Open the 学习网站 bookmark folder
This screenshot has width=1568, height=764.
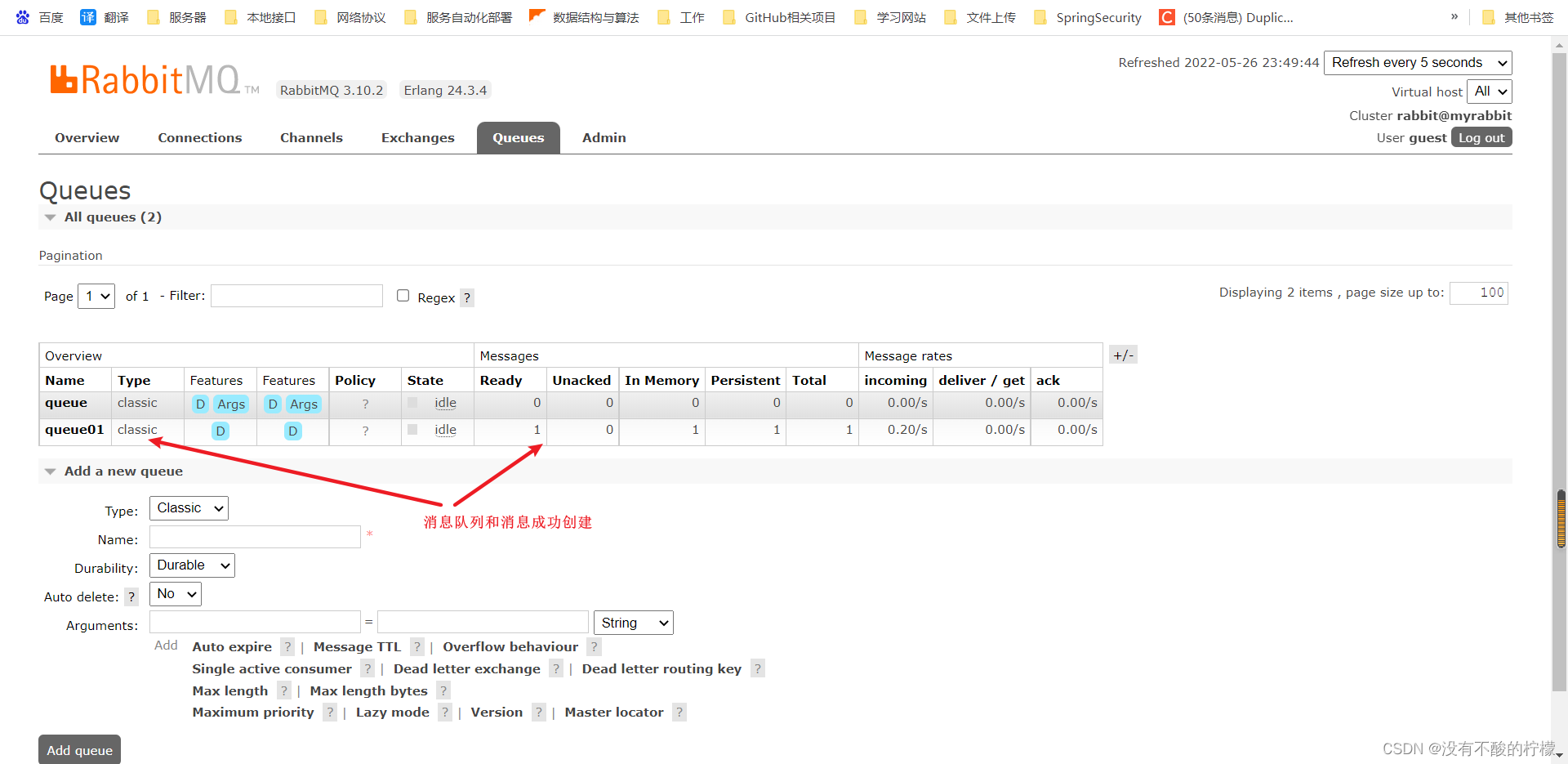(x=890, y=17)
